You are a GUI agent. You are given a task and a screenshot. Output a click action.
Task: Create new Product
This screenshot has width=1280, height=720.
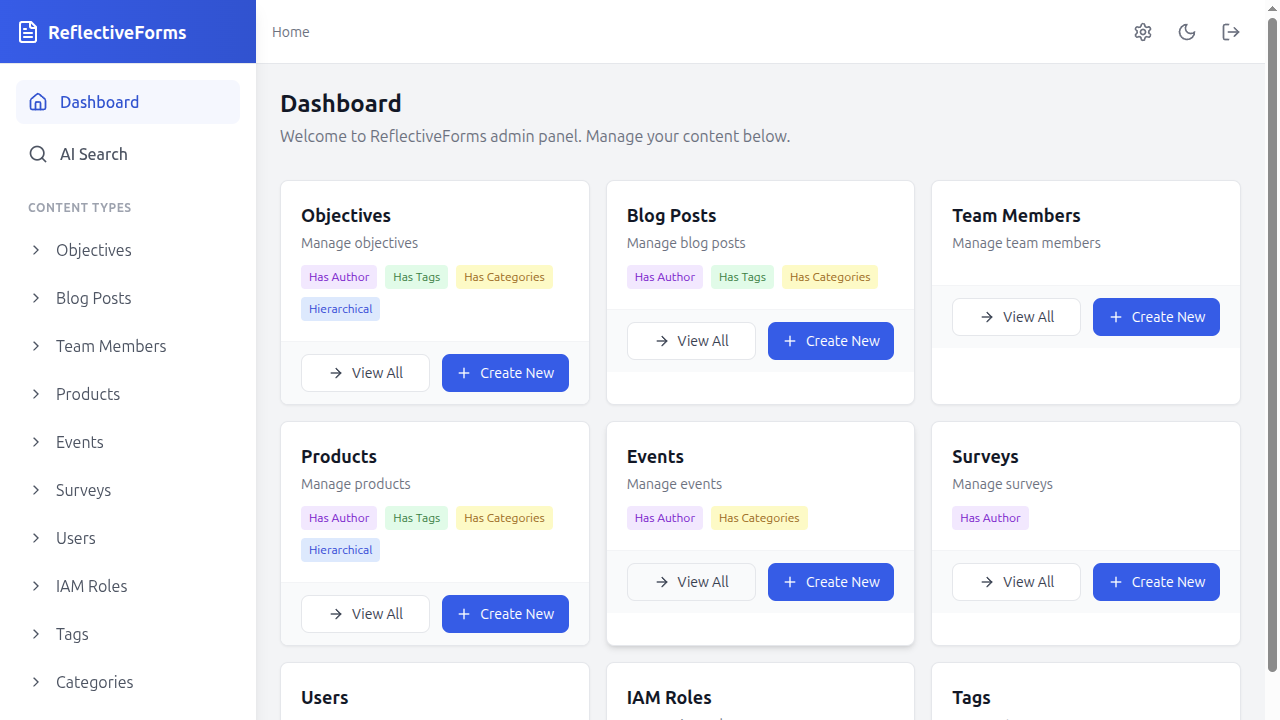coord(505,614)
